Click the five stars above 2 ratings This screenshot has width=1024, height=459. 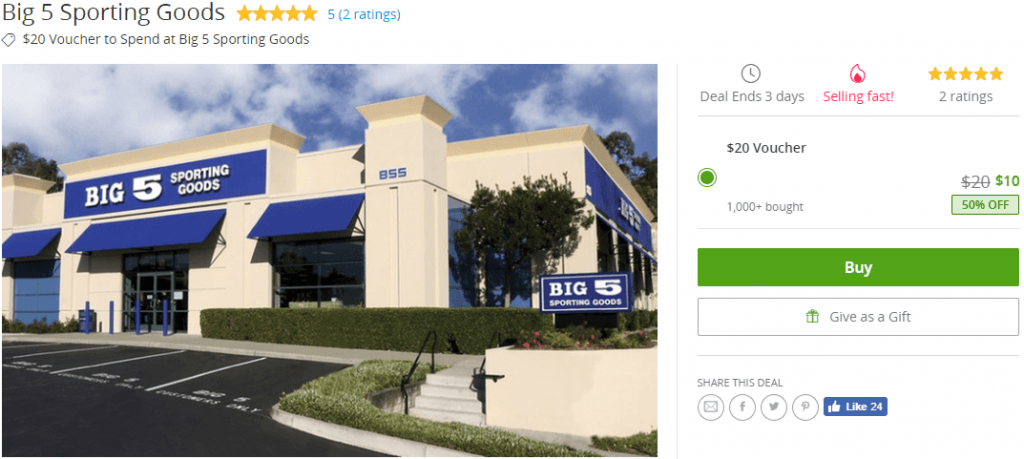click(965, 74)
